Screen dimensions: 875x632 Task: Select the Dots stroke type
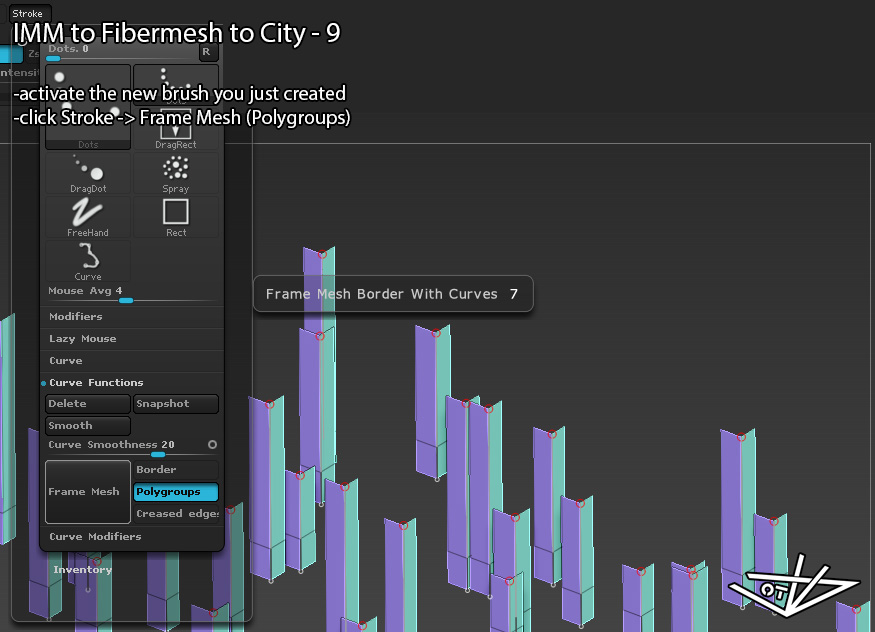point(88,107)
